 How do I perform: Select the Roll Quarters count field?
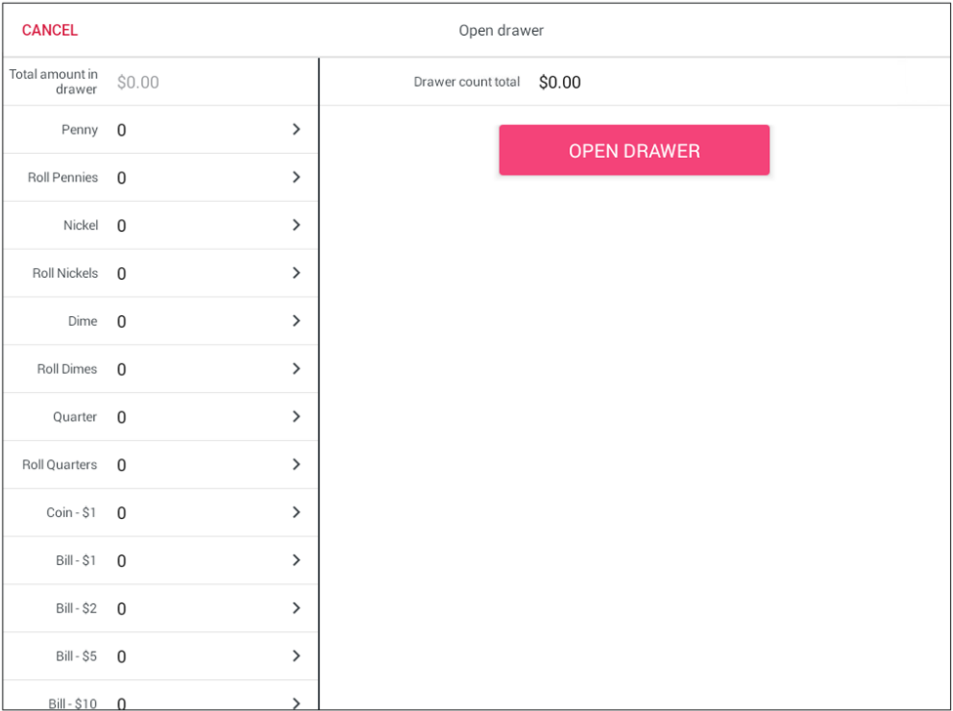(x=190, y=465)
